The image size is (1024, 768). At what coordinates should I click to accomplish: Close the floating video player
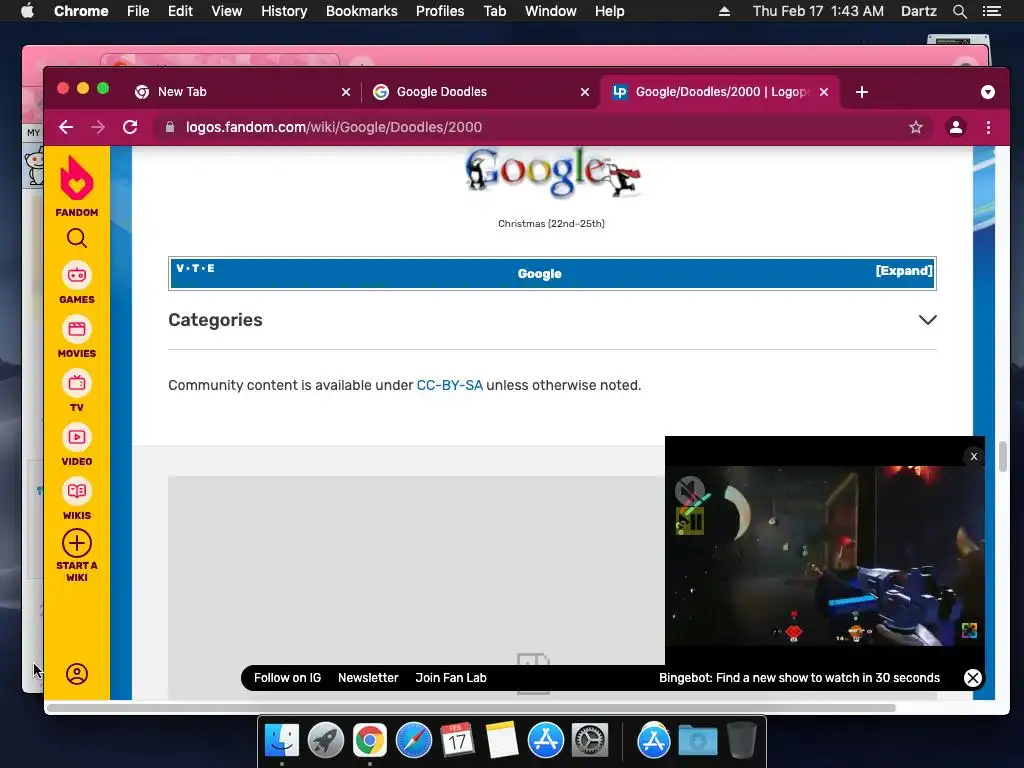coord(974,456)
